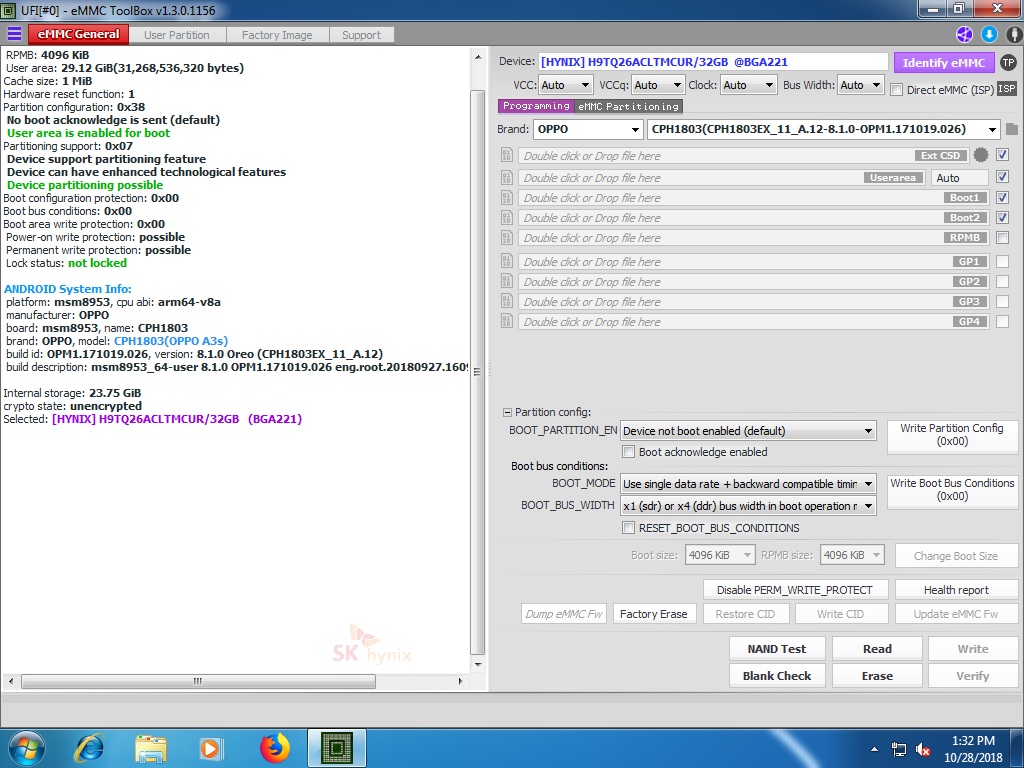Click the Health report button

coord(956,590)
